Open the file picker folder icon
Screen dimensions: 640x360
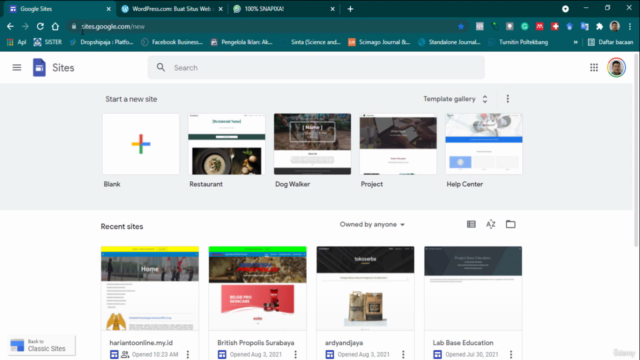(x=510, y=224)
